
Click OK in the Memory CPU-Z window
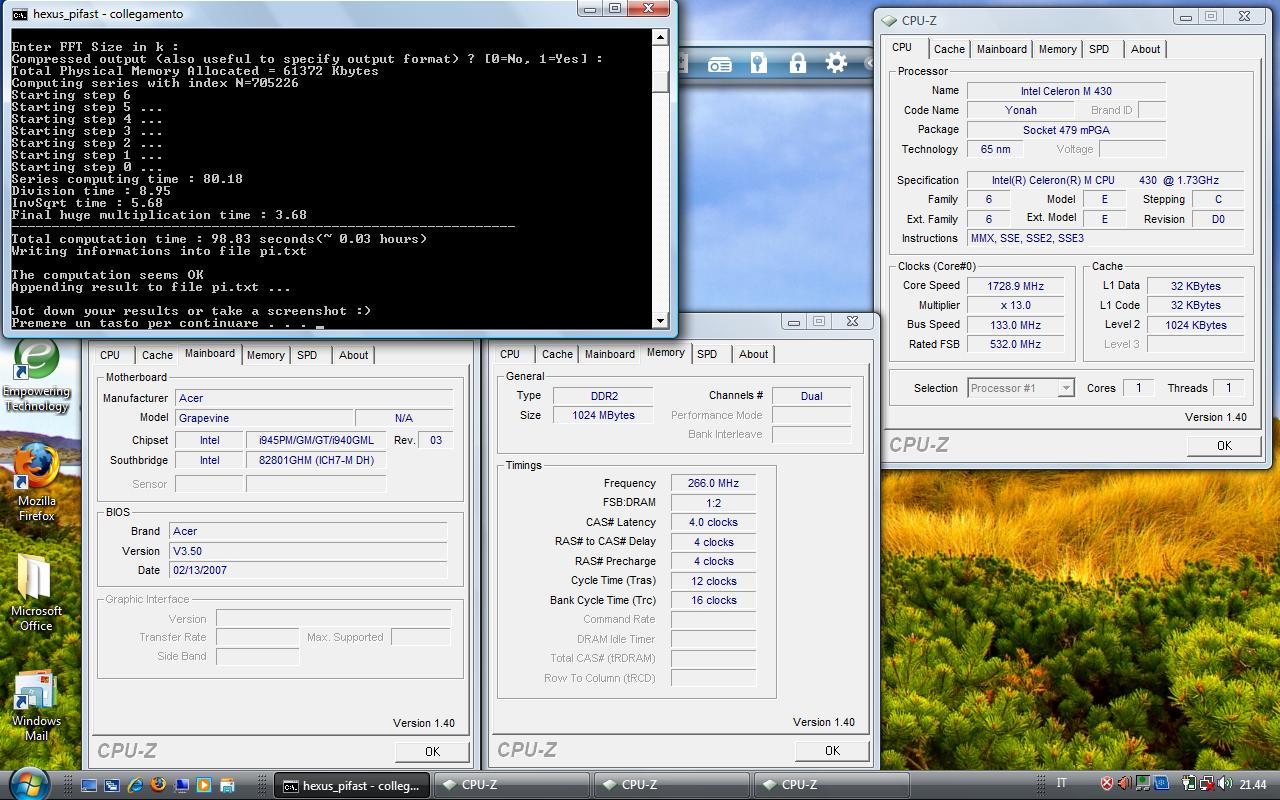pos(832,750)
